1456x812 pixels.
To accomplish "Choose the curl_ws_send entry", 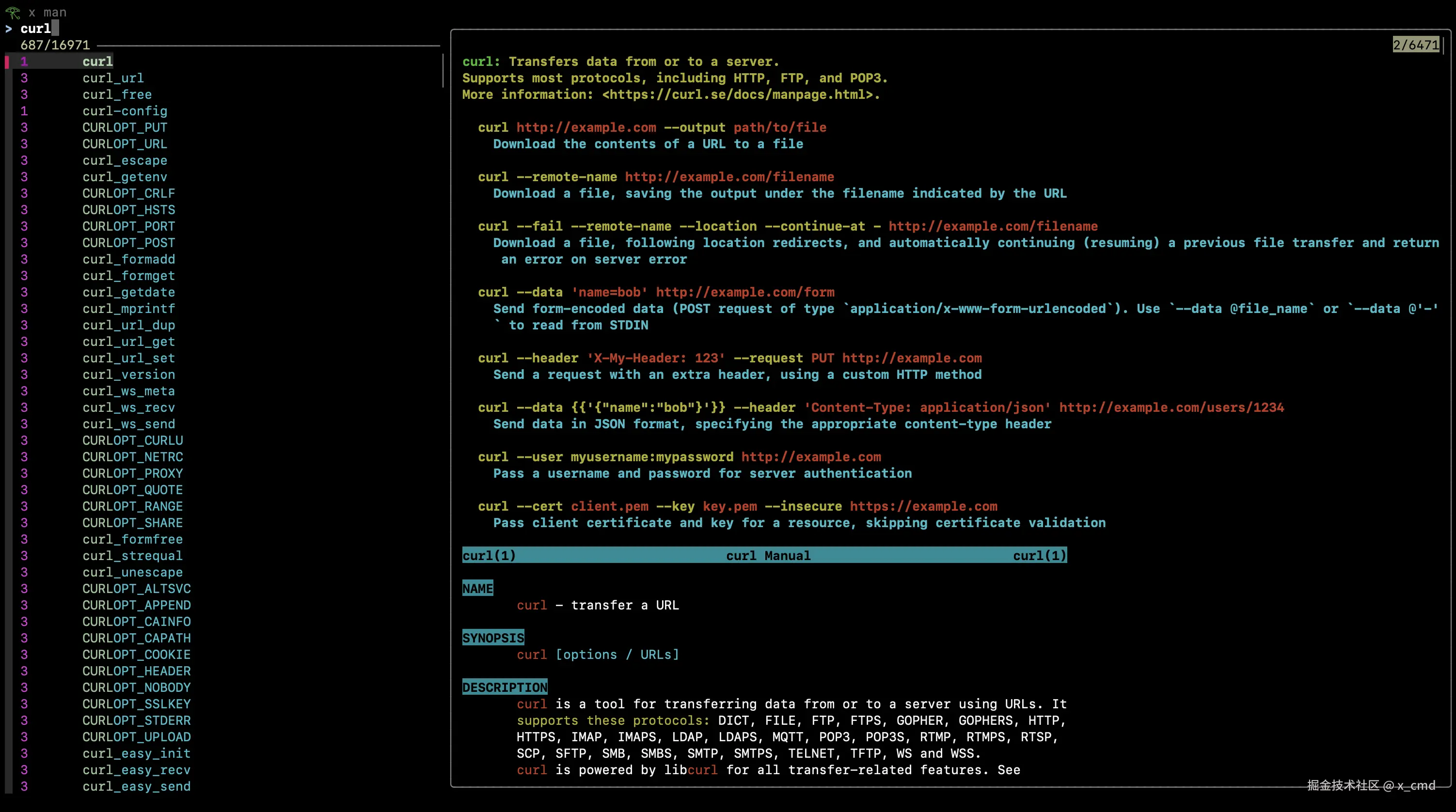I will [x=128, y=424].
